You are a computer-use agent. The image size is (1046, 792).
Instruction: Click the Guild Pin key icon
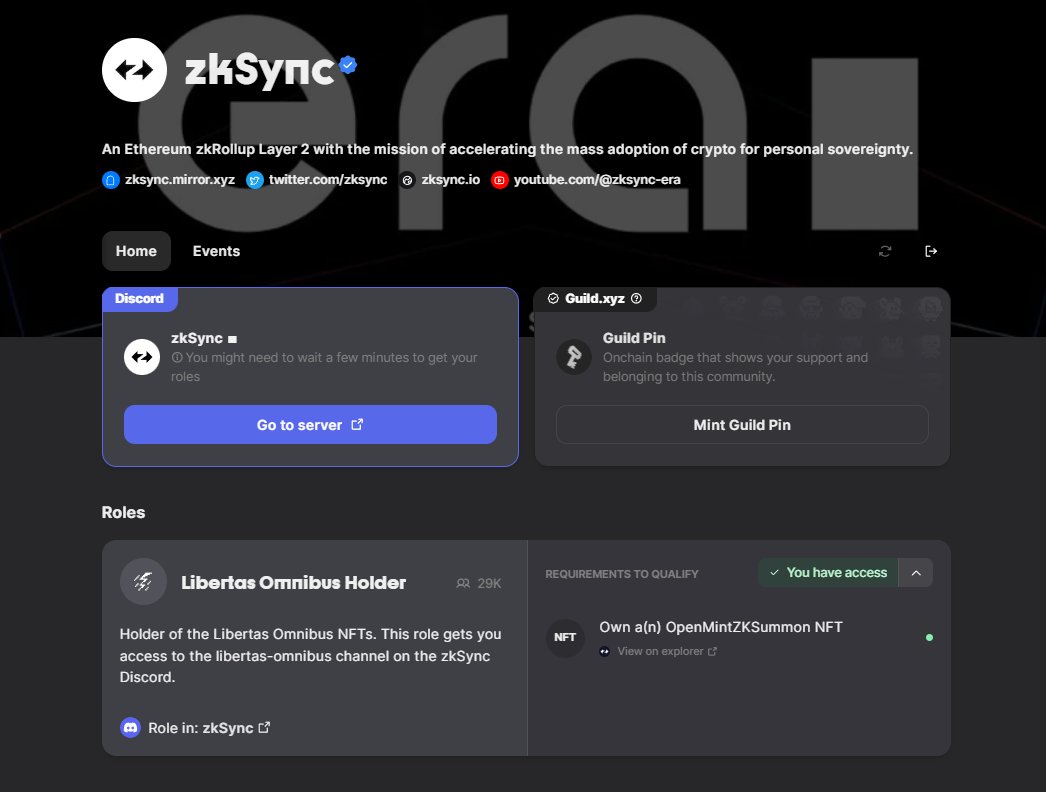click(574, 357)
